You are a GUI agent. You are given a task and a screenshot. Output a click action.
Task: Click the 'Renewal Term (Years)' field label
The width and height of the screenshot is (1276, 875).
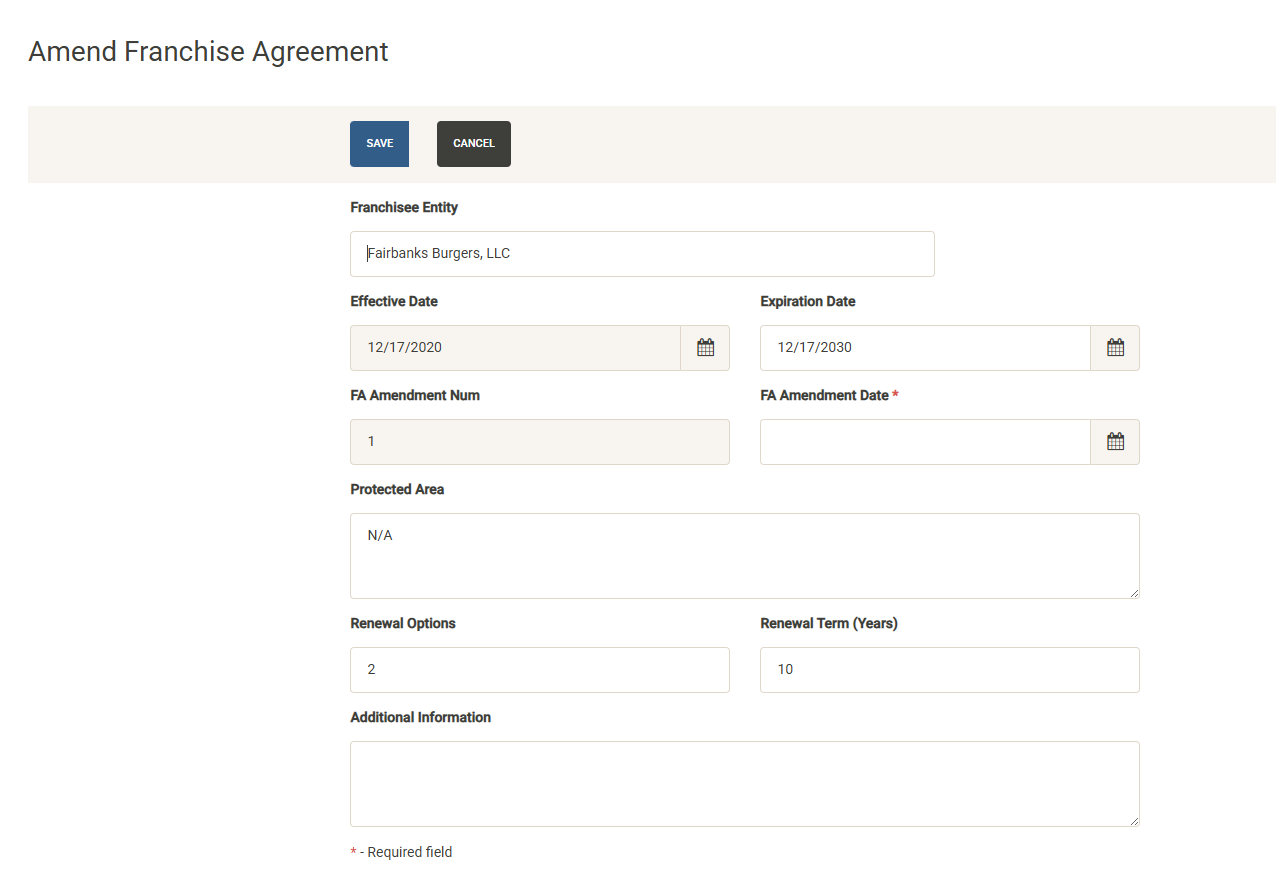[829, 624]
